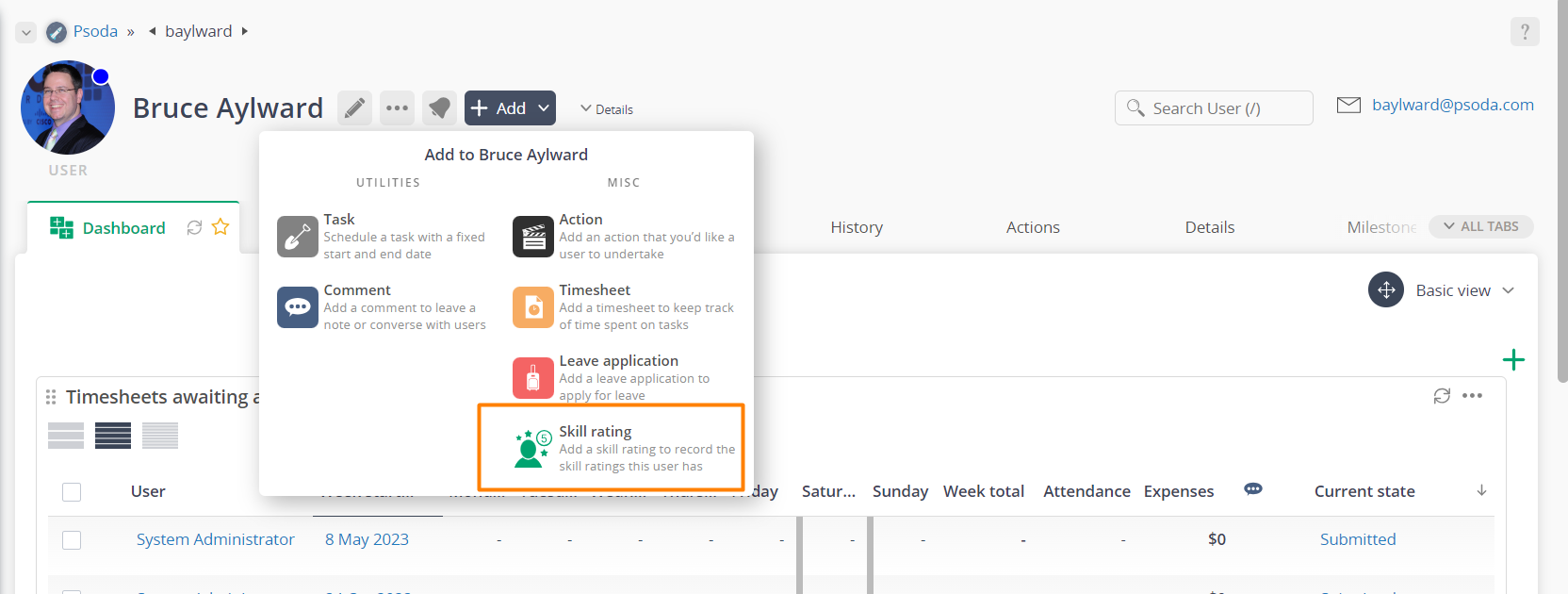Open the Basic view dropdown
Viewport: 1568px width, 594px height.
[x=1443, y=290]
